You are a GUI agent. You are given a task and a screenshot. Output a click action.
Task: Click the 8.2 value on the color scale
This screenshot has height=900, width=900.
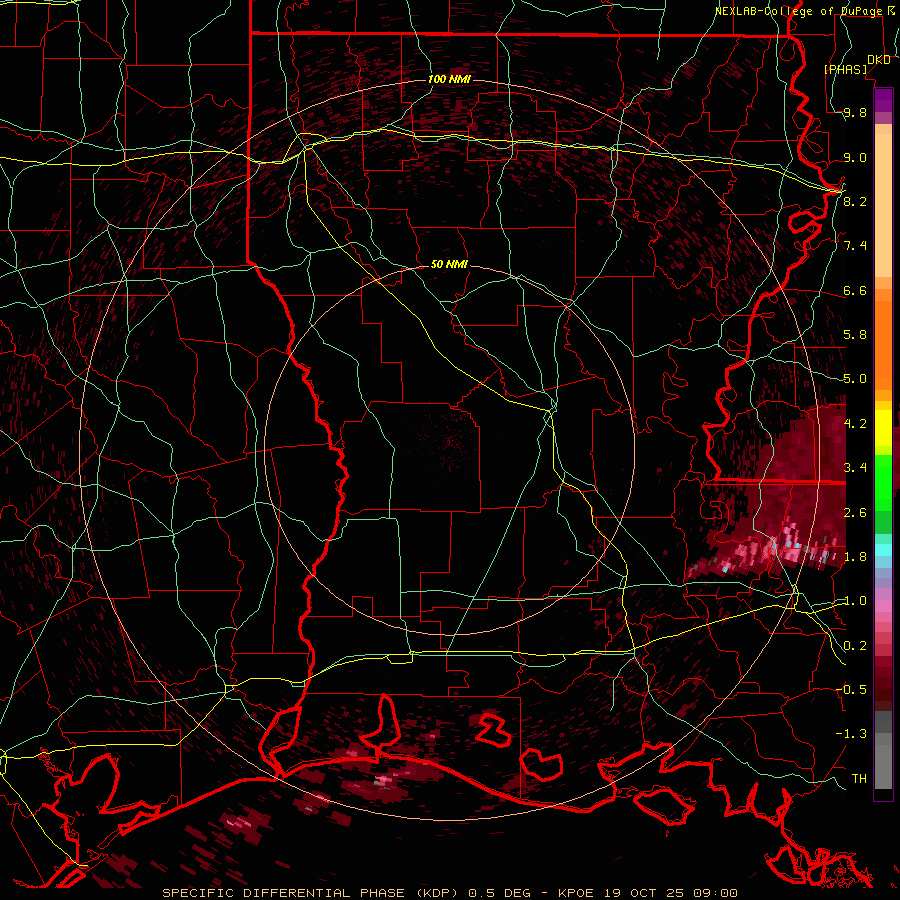855,201
